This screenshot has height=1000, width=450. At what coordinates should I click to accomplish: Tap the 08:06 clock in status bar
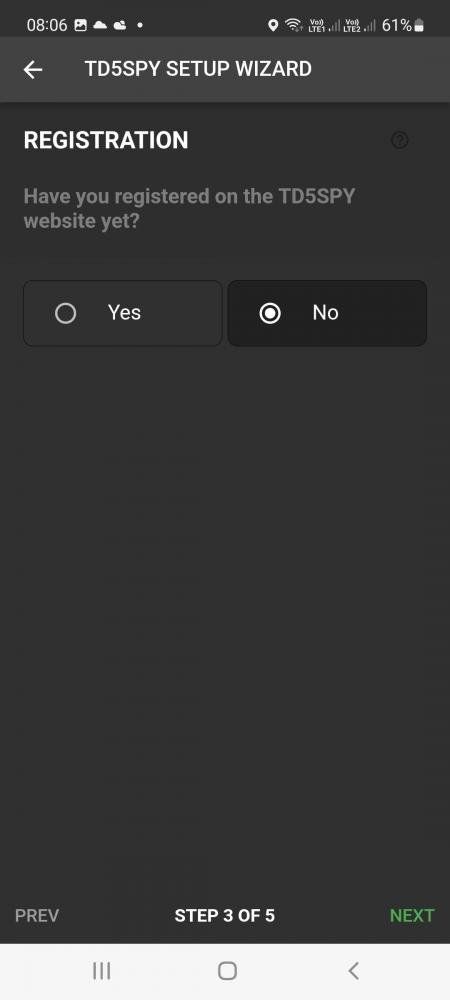47,26
